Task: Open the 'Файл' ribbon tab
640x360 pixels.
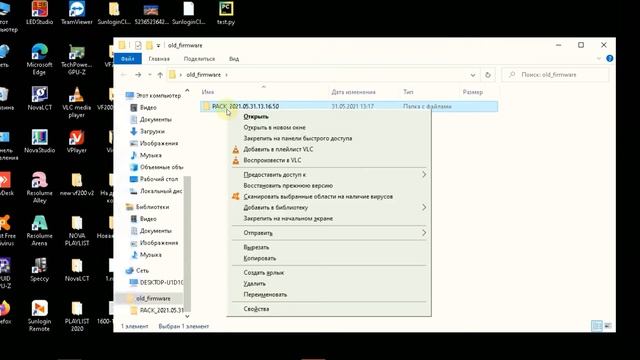Action: [x=128, y=59]
